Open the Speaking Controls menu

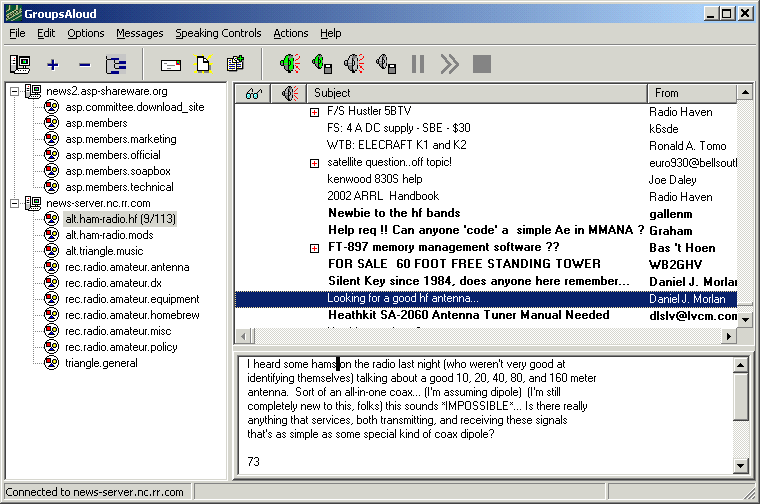[218, 33]
